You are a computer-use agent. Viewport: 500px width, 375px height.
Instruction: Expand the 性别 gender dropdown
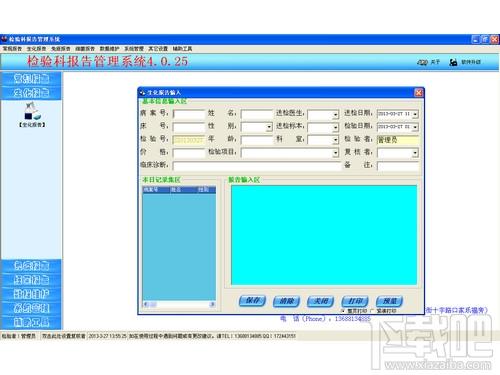pyautogui.click(x=269, y=127)
